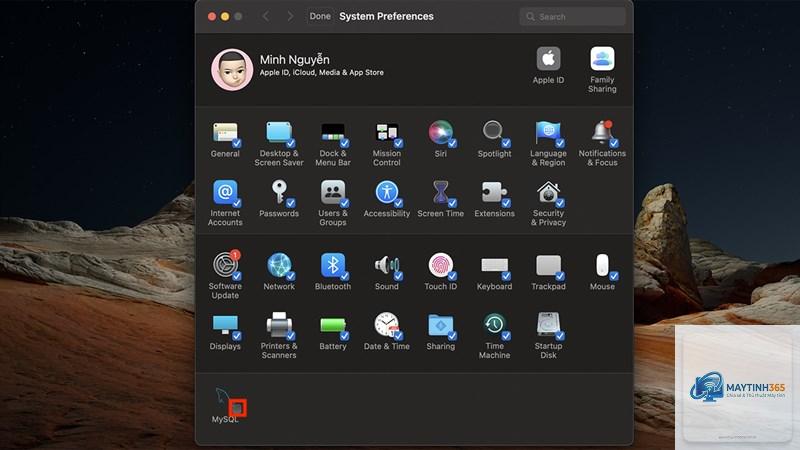Image resolution: width=800 pixels, height=450 pixels.
Task: Click the Displays label text
Action: click(225, 346)
